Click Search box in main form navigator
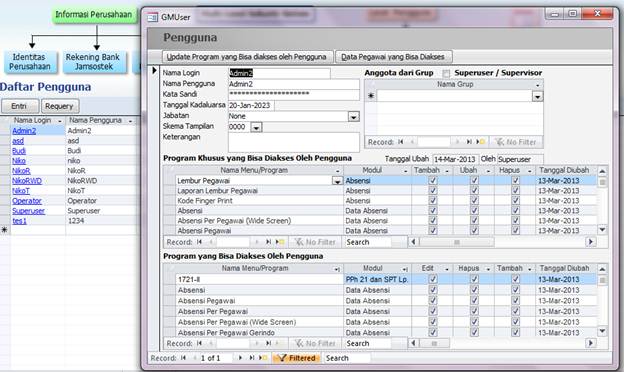 pyautogui.click(x=347, y=358)
